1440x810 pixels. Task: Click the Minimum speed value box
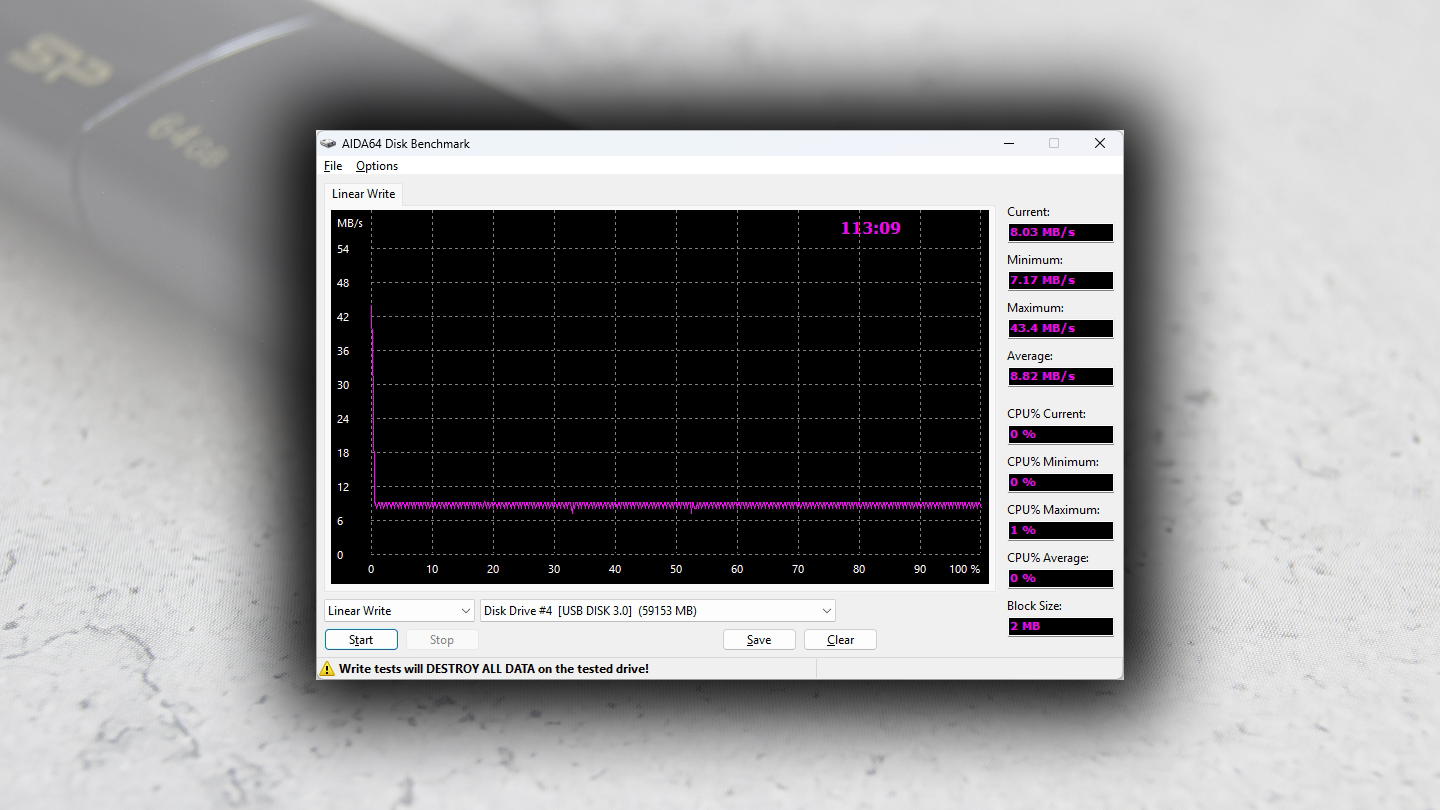pos(1059,280)
